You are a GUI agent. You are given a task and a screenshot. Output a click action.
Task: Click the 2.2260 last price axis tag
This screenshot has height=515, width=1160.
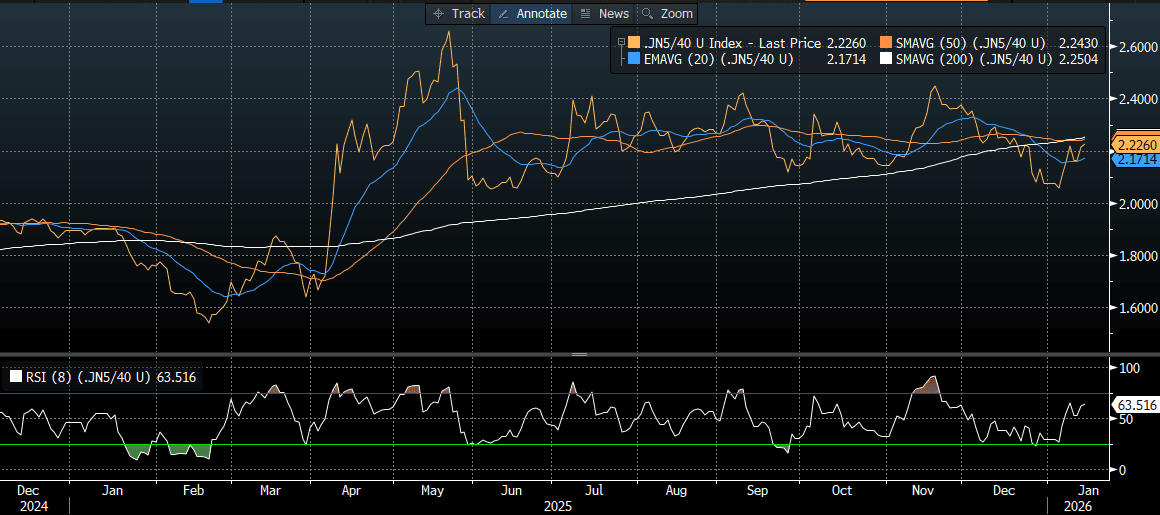click(x=1136, y=145)
